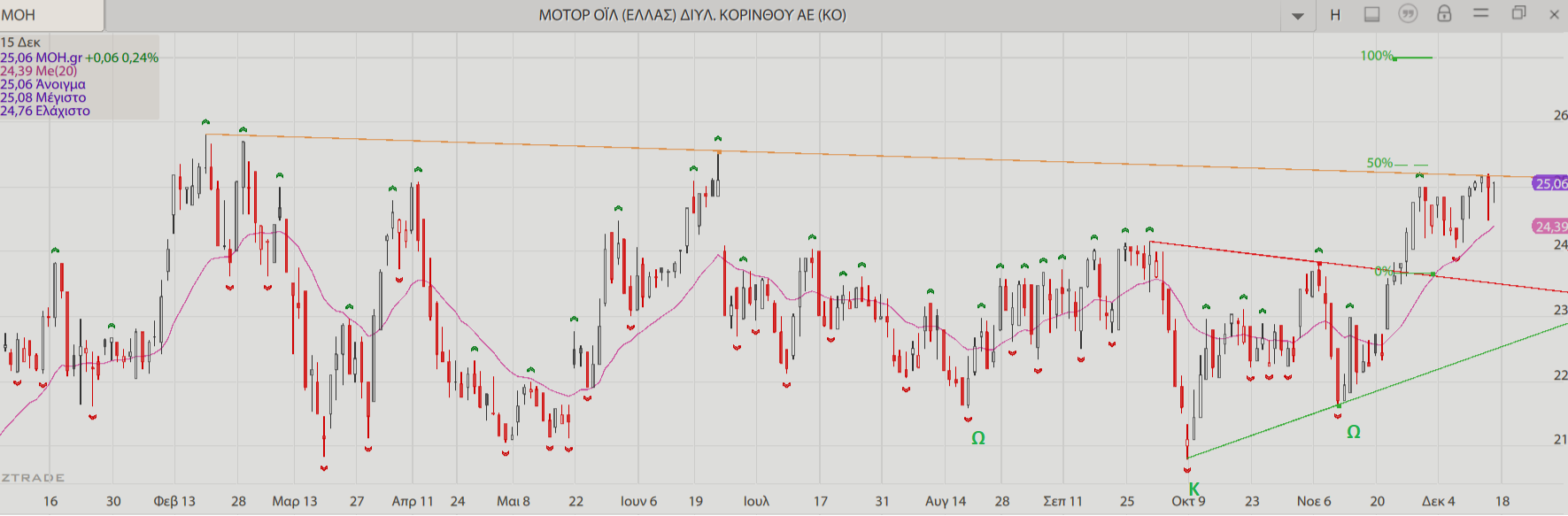The width and height of the screenshot is (1568, 516).
Task: Select the Ω marker near Νοε 20
Action: 1354,432
